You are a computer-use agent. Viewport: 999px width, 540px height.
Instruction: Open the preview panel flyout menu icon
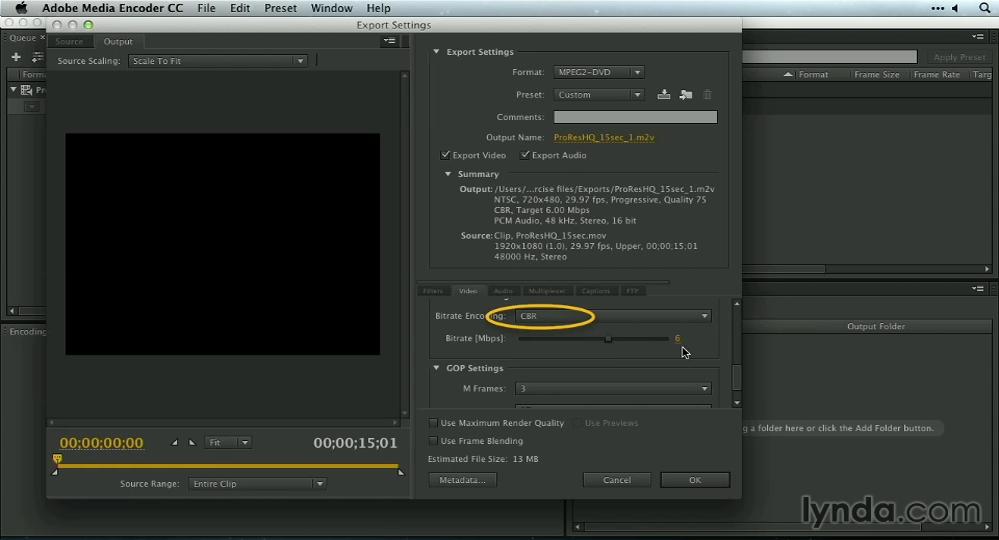[x=389, y=41]
